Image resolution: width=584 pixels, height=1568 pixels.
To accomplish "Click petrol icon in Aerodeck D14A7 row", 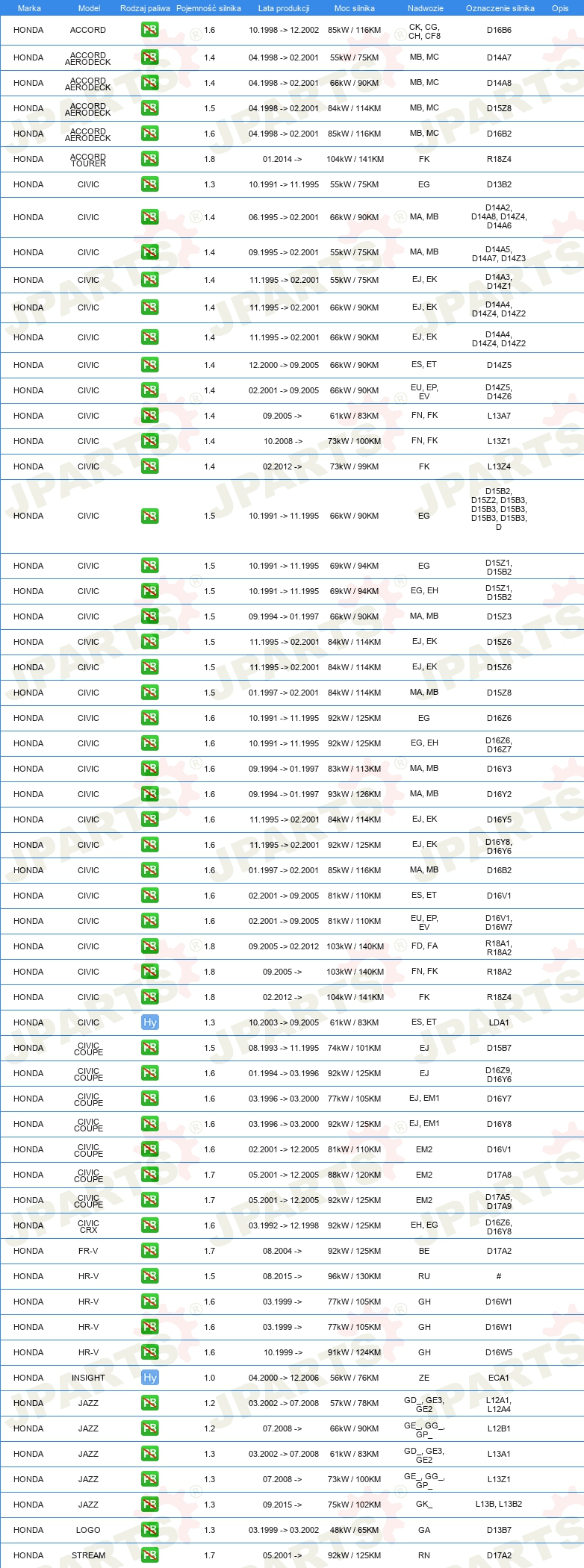I will click(x=150, y=57).
